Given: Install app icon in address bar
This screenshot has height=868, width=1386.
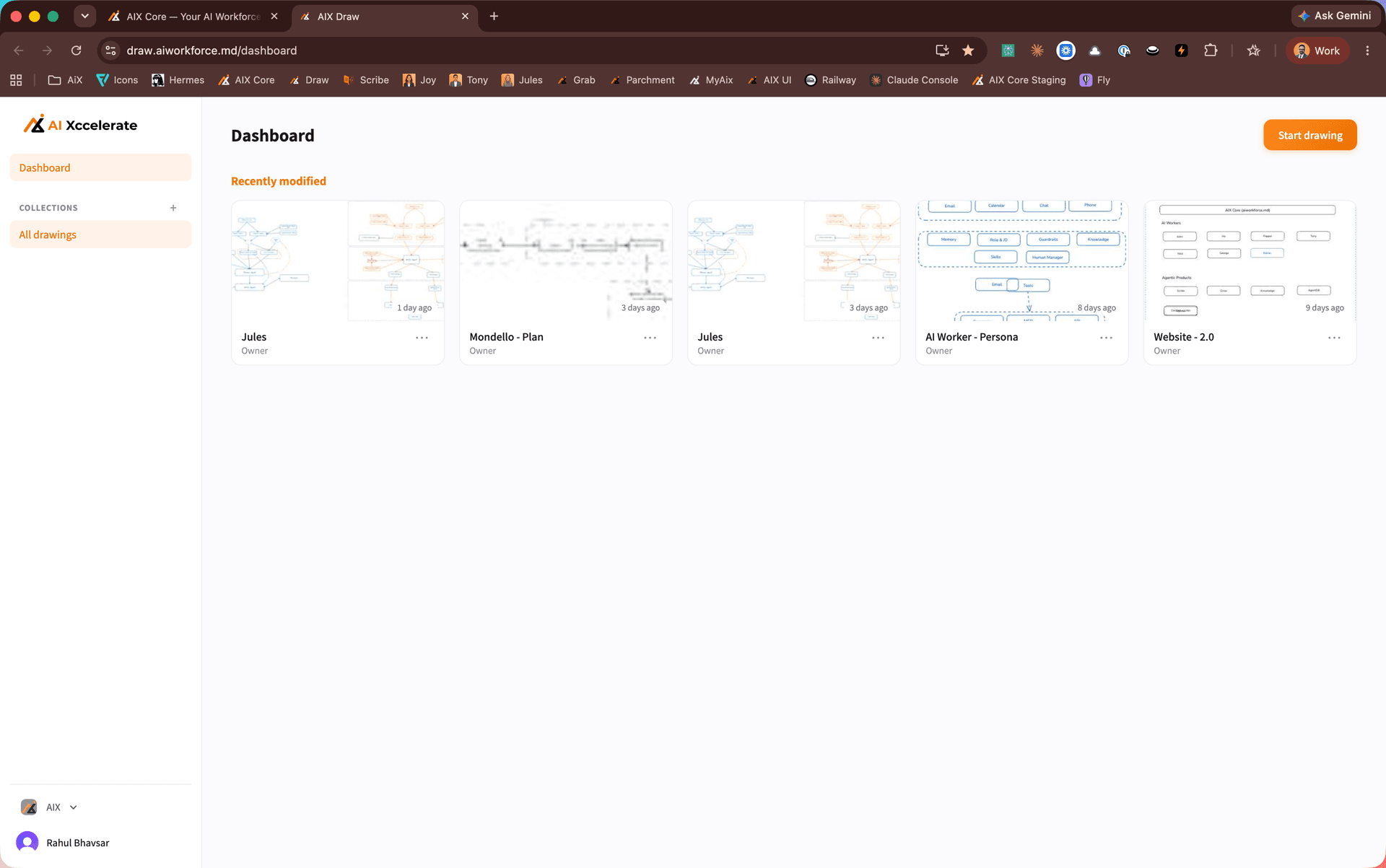Looking at the screenshot, I should point(942,51).
